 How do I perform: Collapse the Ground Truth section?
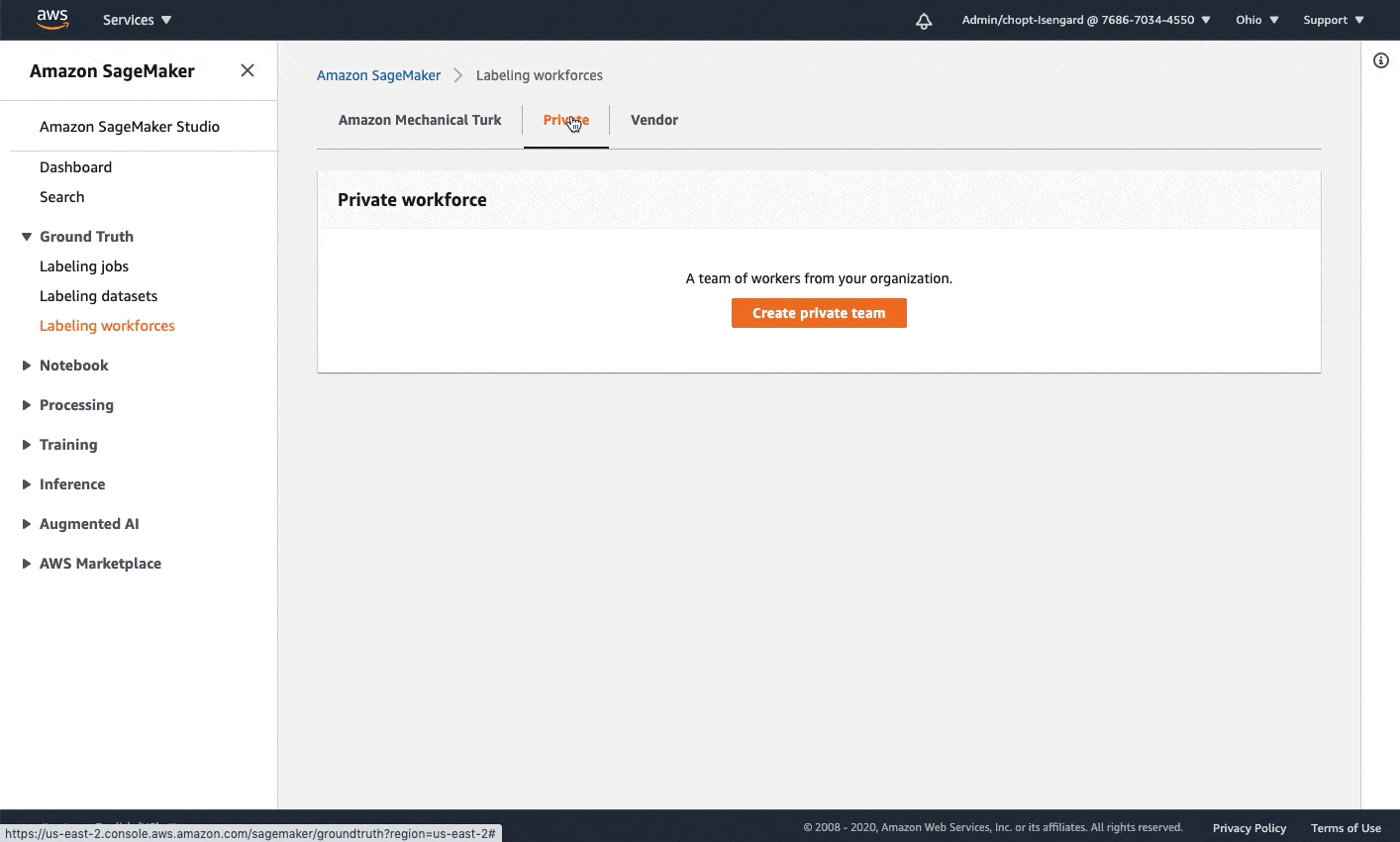(x=27, y=237)
